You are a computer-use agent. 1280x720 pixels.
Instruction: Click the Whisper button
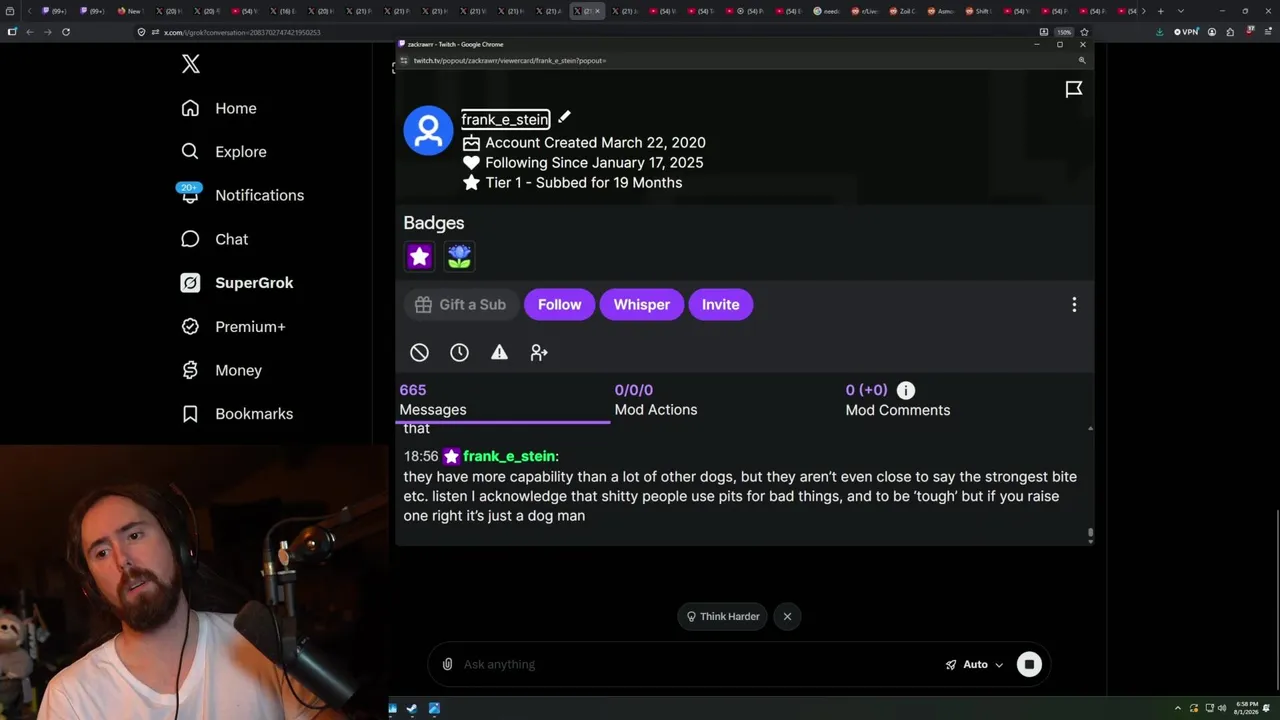[642, 305]
